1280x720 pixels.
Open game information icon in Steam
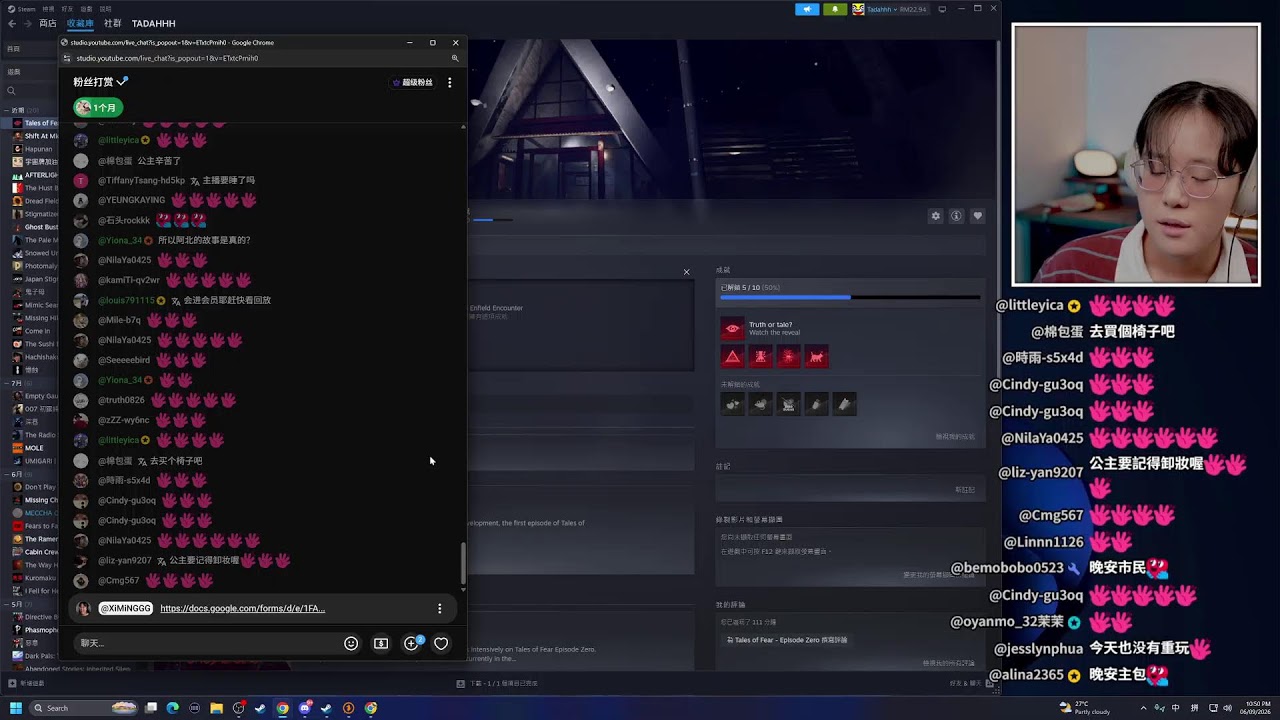[957, 216]
